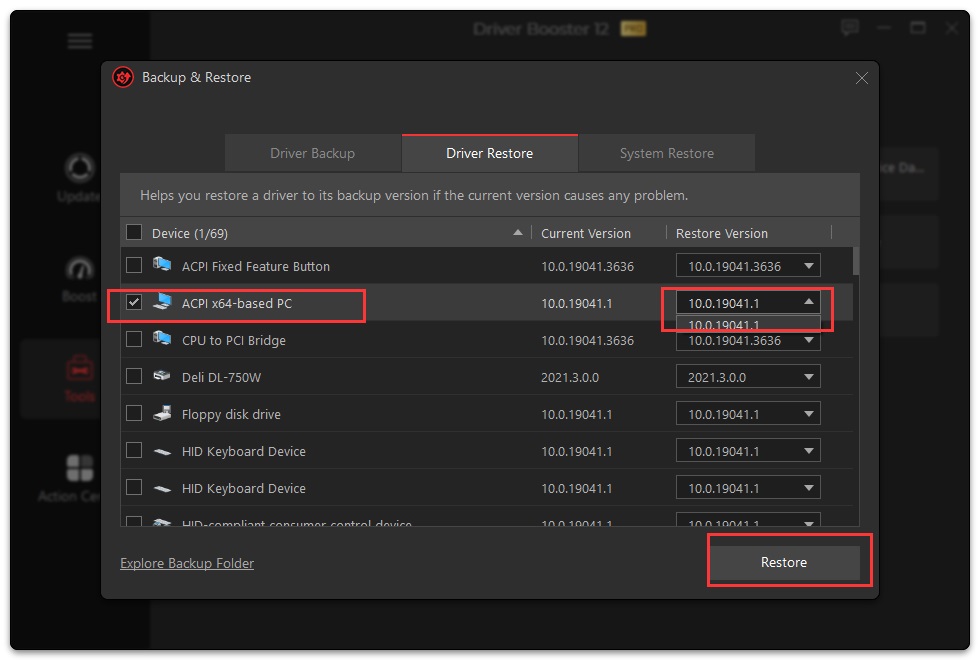
Task: Select the Floppy disk drive row name
Action: point(231,414)
